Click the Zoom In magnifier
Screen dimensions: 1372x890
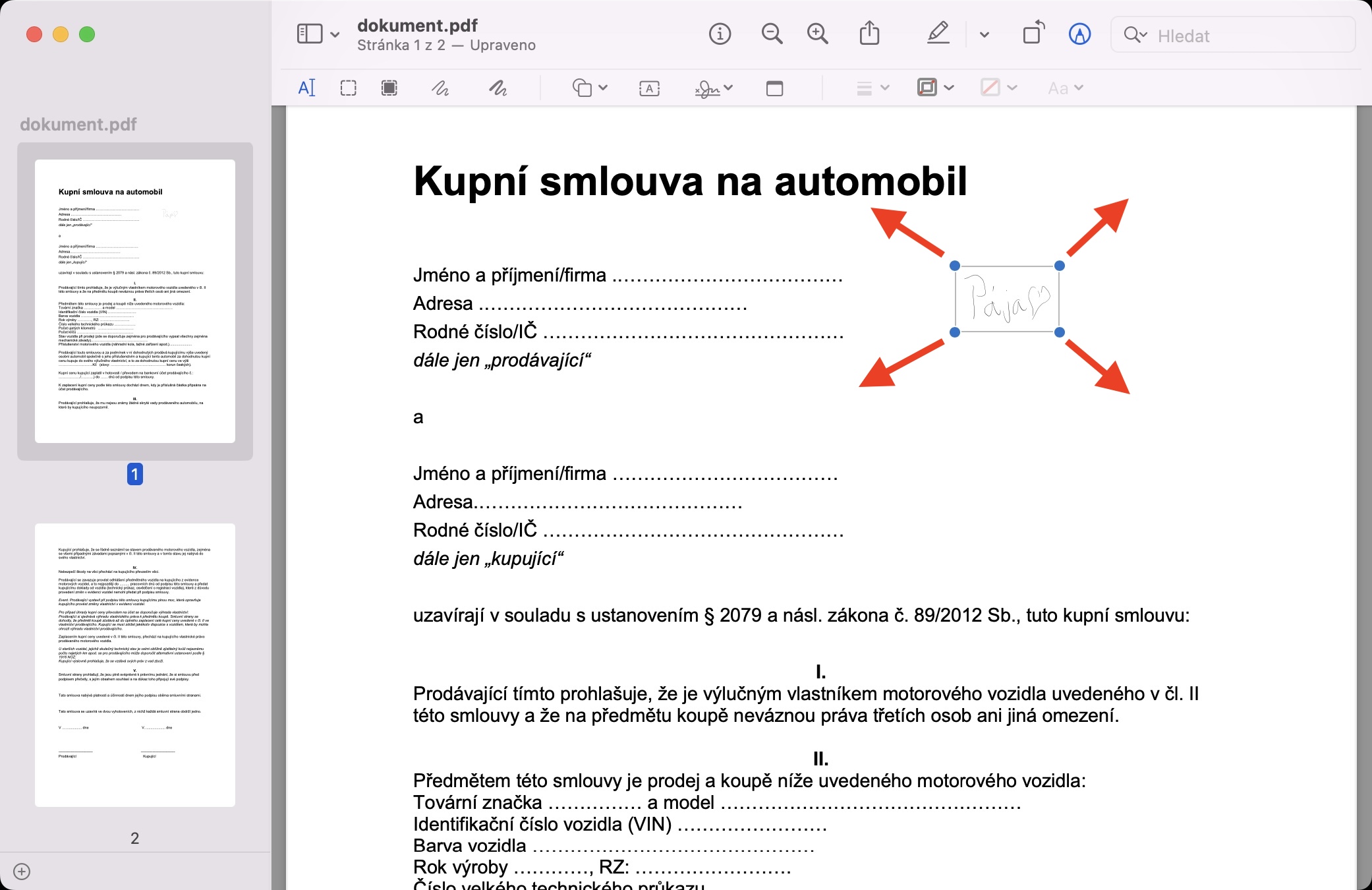[817, 34]
